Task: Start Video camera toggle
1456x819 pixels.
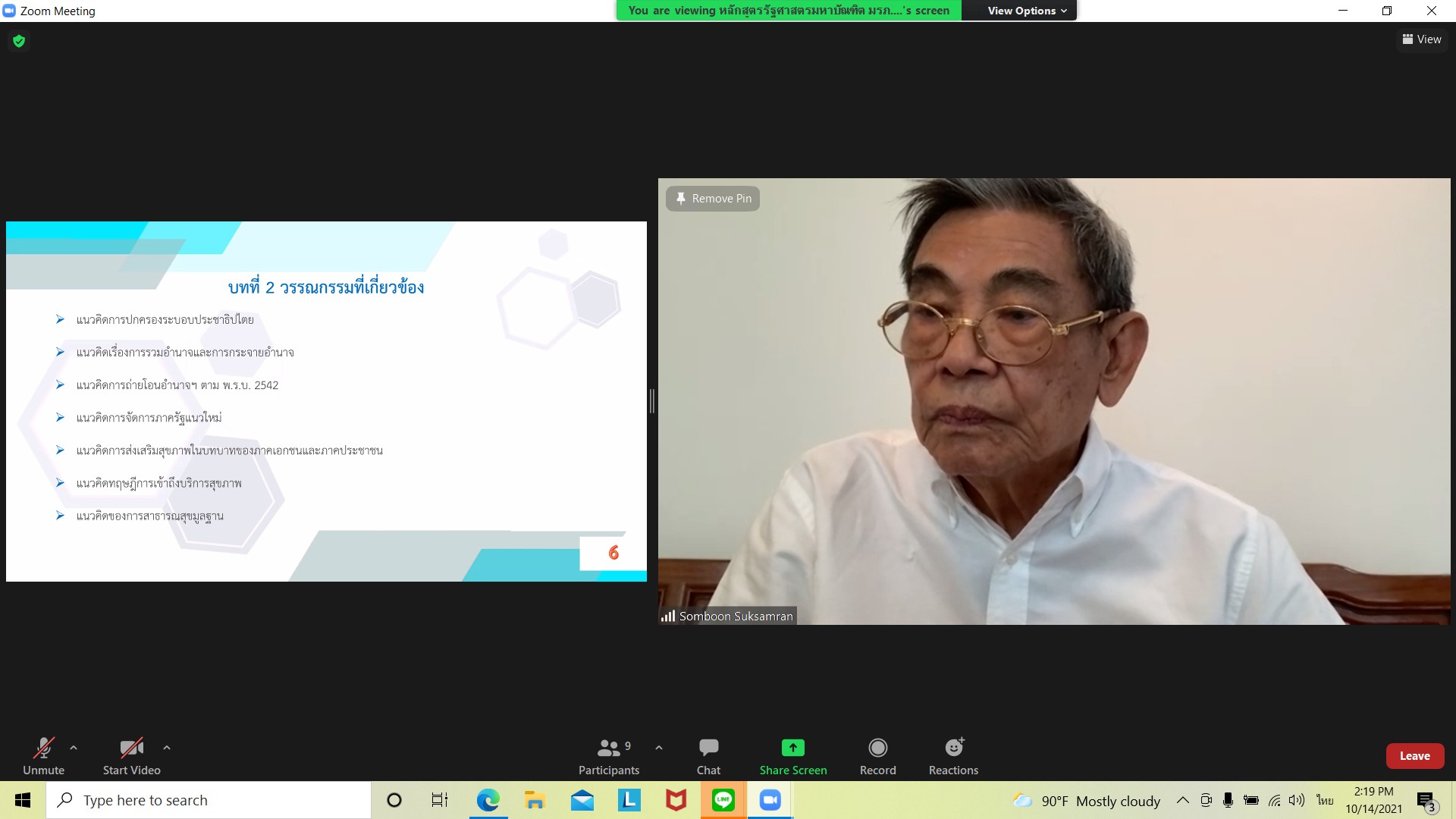Action: [131, 748]
